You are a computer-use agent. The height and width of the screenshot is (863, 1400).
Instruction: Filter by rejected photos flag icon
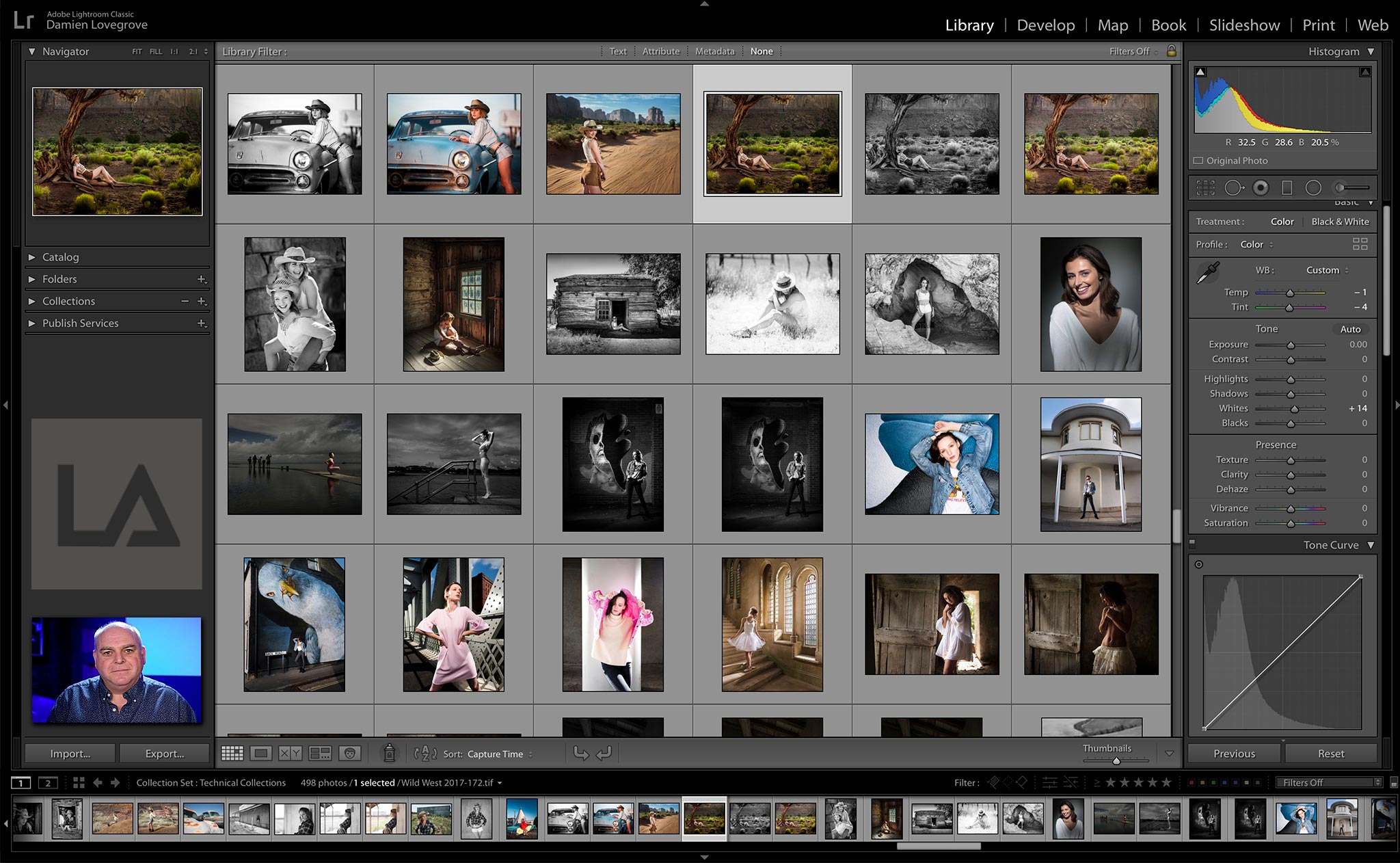click(1023, 782)
